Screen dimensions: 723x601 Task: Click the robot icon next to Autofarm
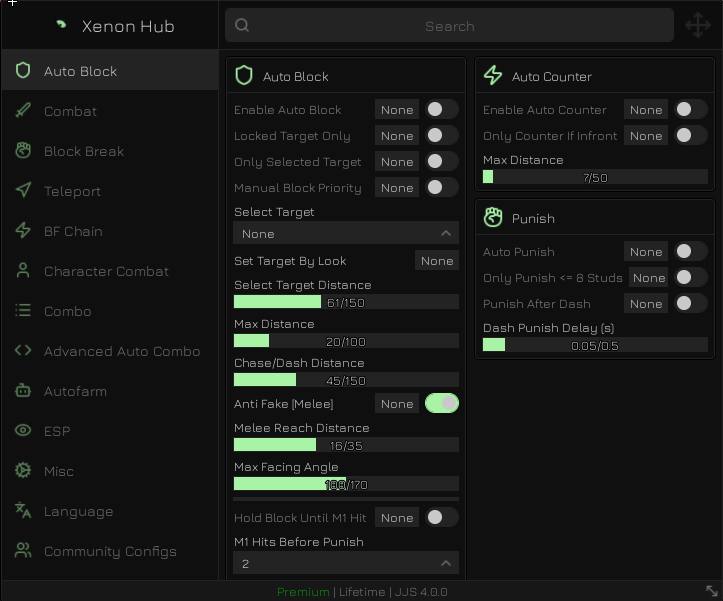[x=23, y=391]
